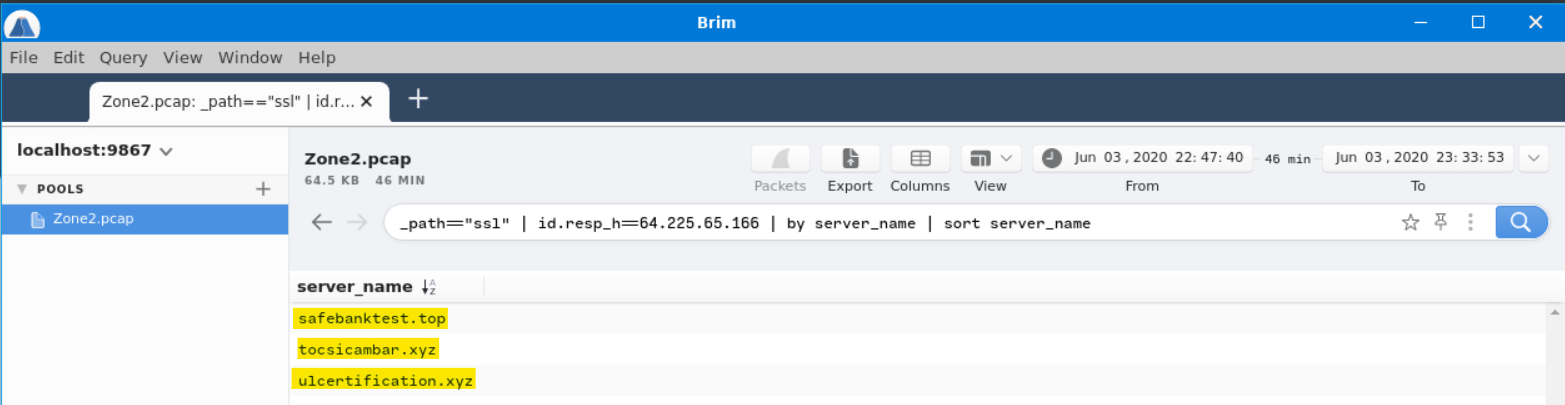Select Zone2.pcap pool in sidebar
Image resolution: width=1565 pixels, height=405 pixels.
click(145, 219)
